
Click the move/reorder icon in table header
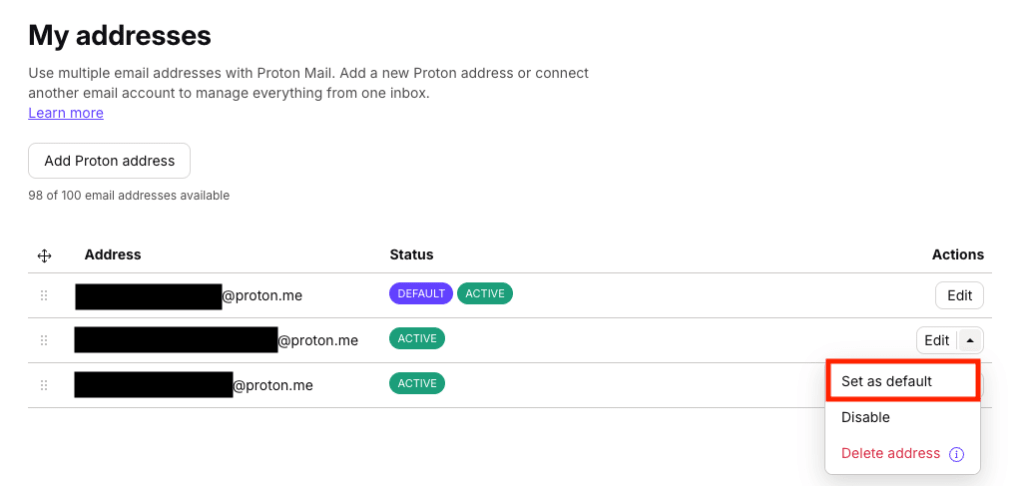click(44, 256)
